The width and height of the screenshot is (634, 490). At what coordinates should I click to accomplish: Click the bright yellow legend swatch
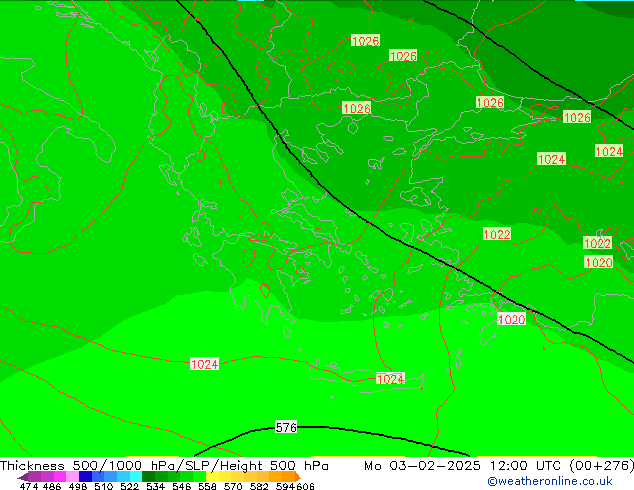click(212, 477)
